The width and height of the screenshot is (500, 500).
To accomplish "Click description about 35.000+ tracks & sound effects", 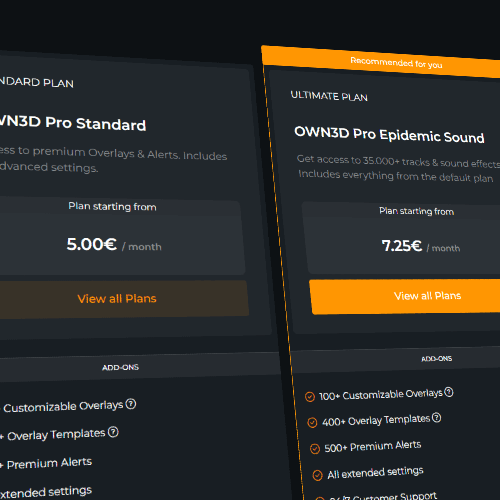I will pos(398,168).
